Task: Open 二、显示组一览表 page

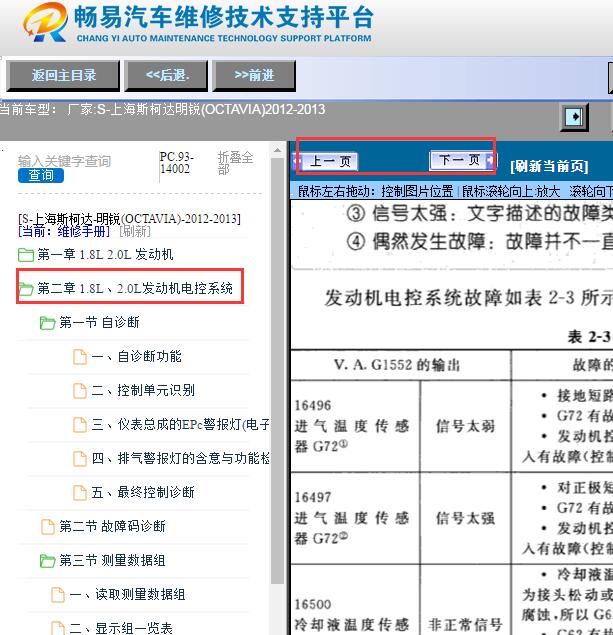Action: (121, 628)
